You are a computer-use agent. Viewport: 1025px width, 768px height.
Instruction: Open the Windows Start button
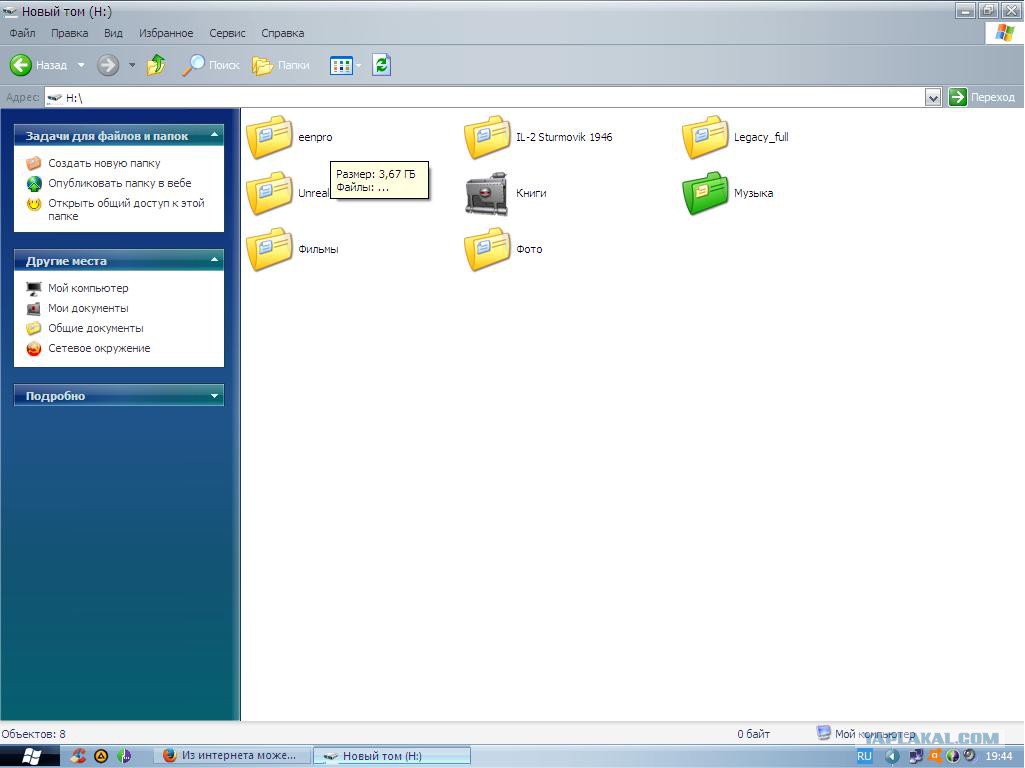point(30,756)
